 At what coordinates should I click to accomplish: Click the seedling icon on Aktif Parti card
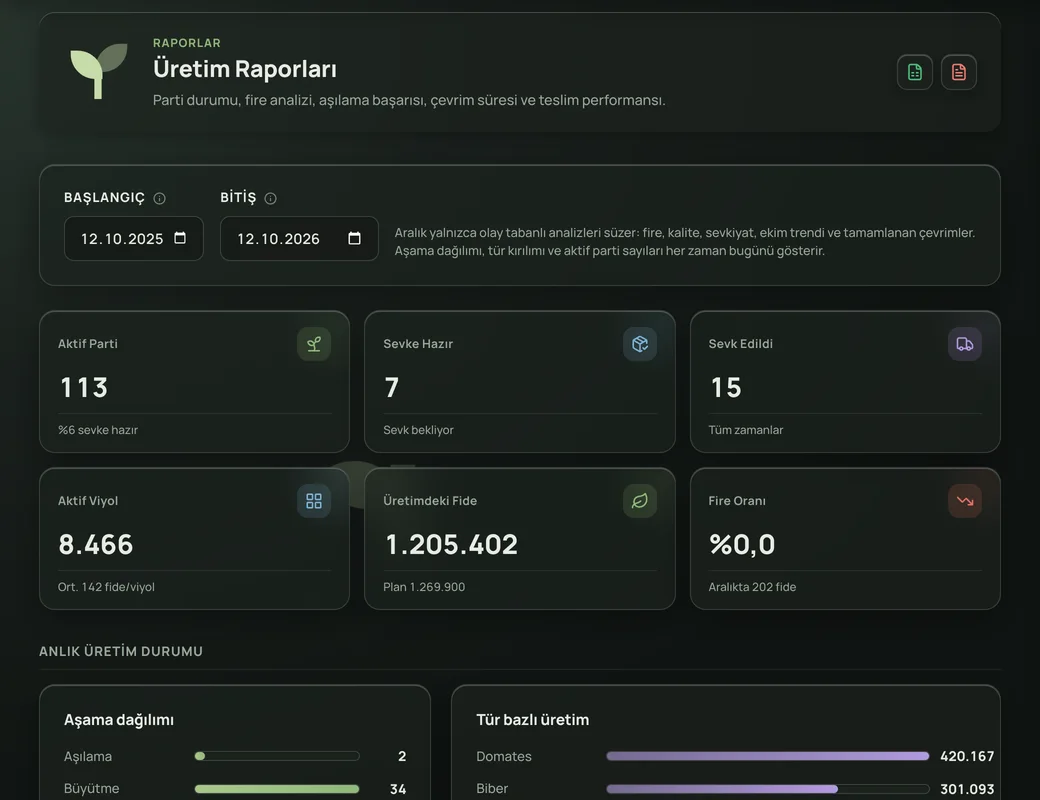point(314,344)
